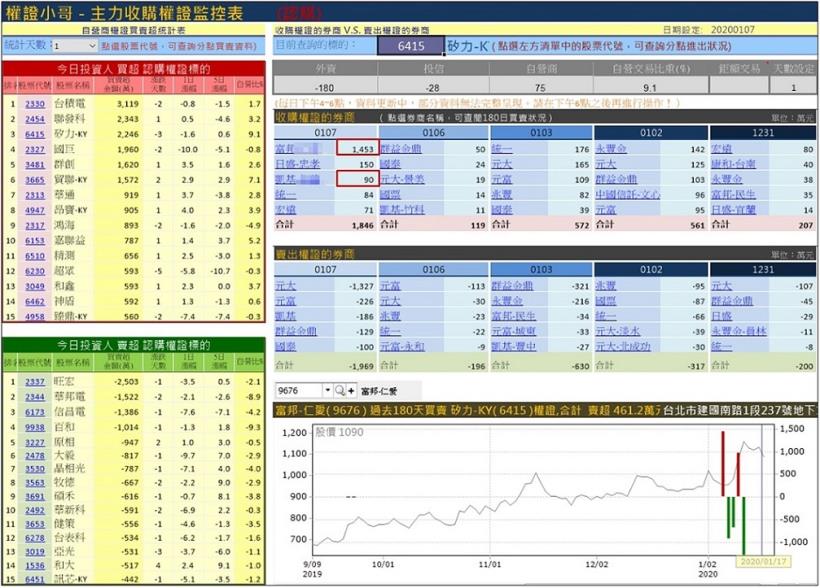Click 0106 buying broker link with 50
The image size is (820, 588).
coord(401,149)
